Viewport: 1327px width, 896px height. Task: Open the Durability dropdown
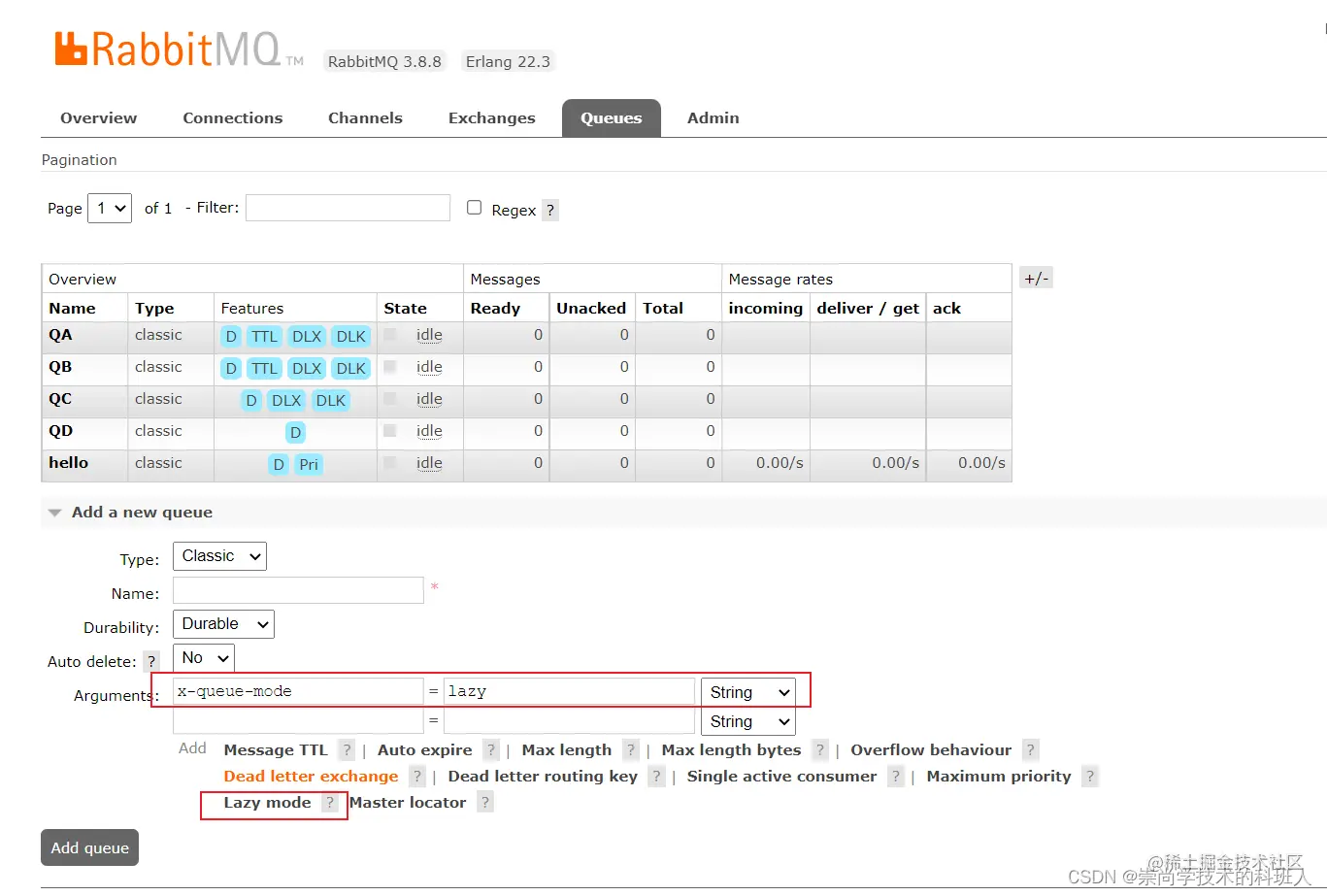(x=223, y=624)
